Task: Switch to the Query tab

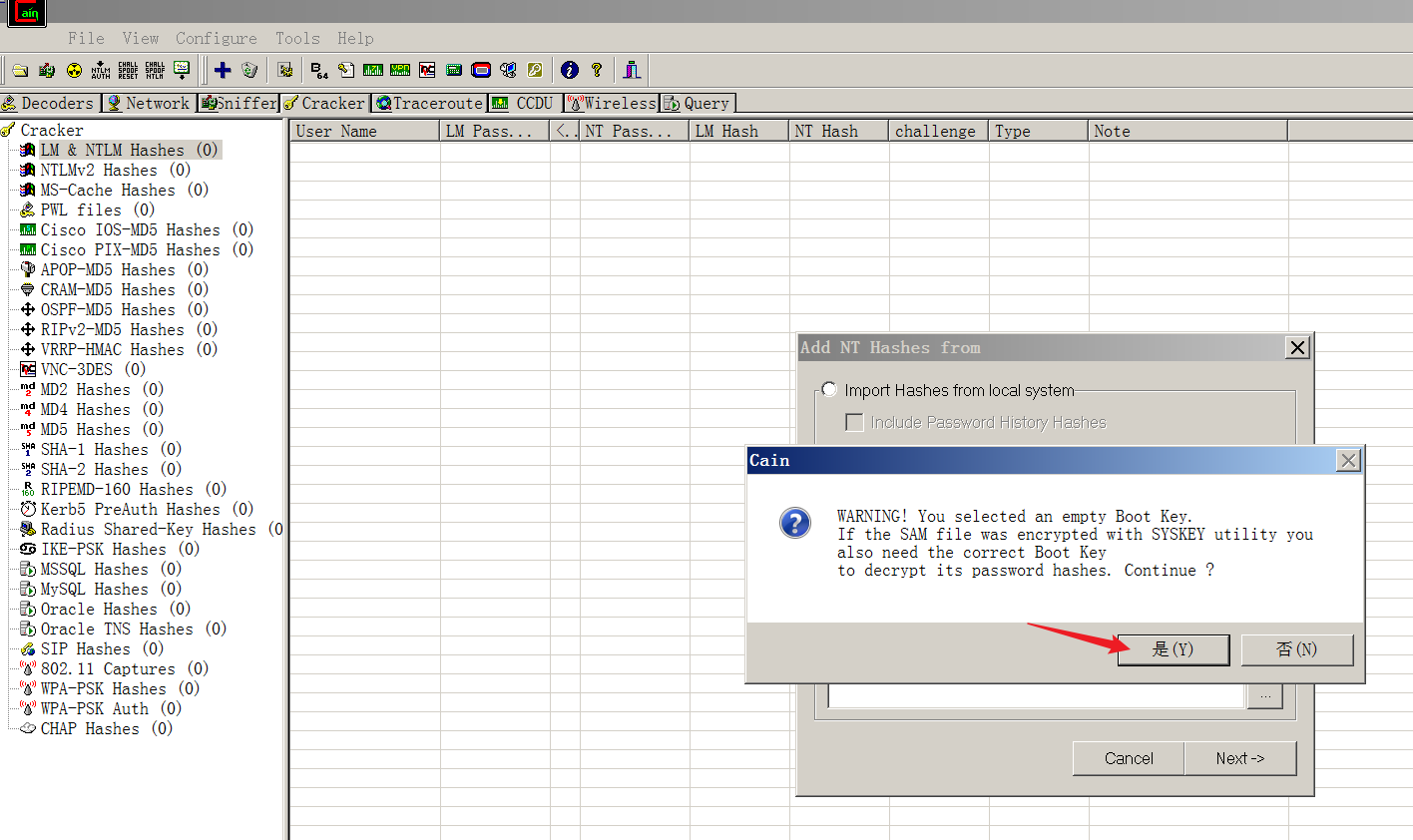Action: 698,103
